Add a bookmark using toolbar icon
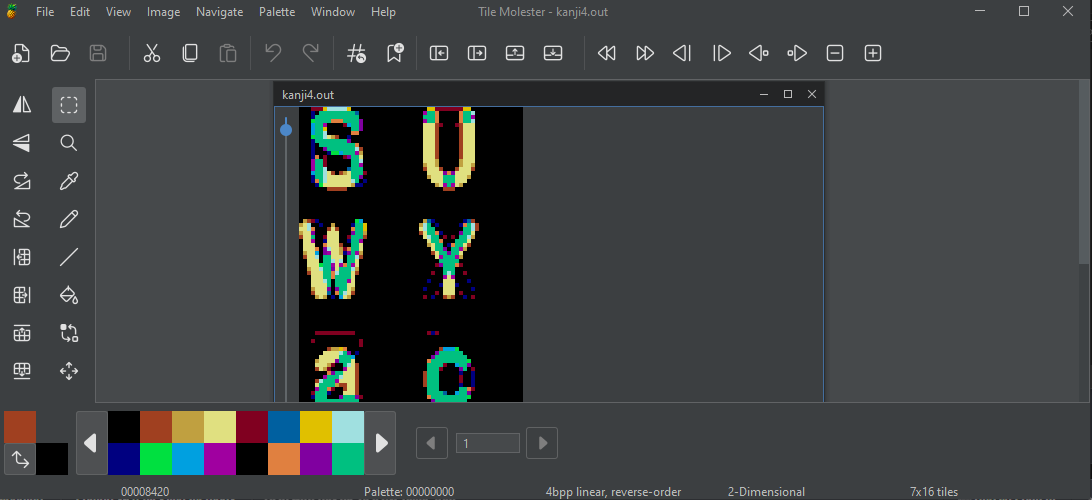 tap(395, 53)
